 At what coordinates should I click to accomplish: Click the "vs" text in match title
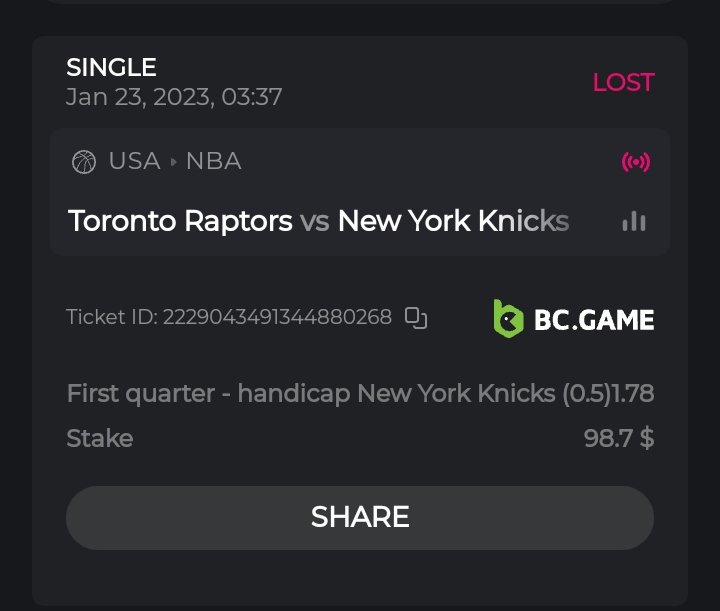tap(315, 221)
